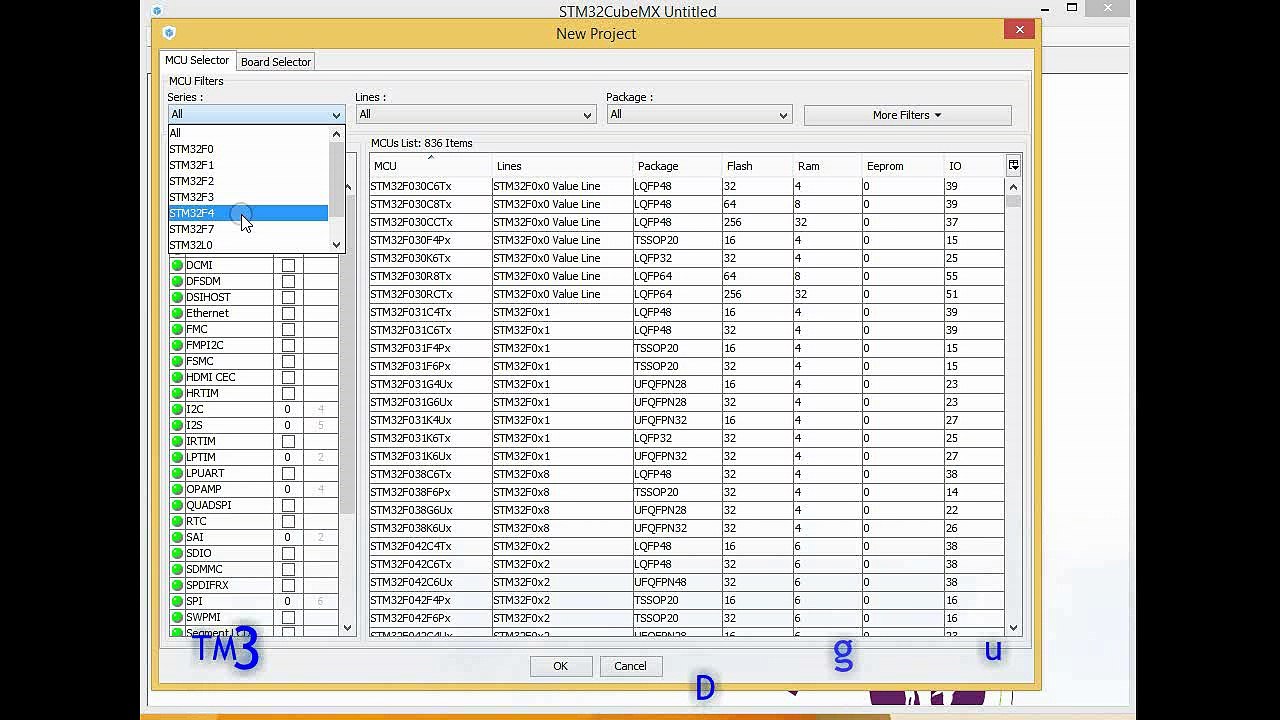Click green status icon next to I2S
Screen dimensions: 1280x720
(x=177, y=425)
